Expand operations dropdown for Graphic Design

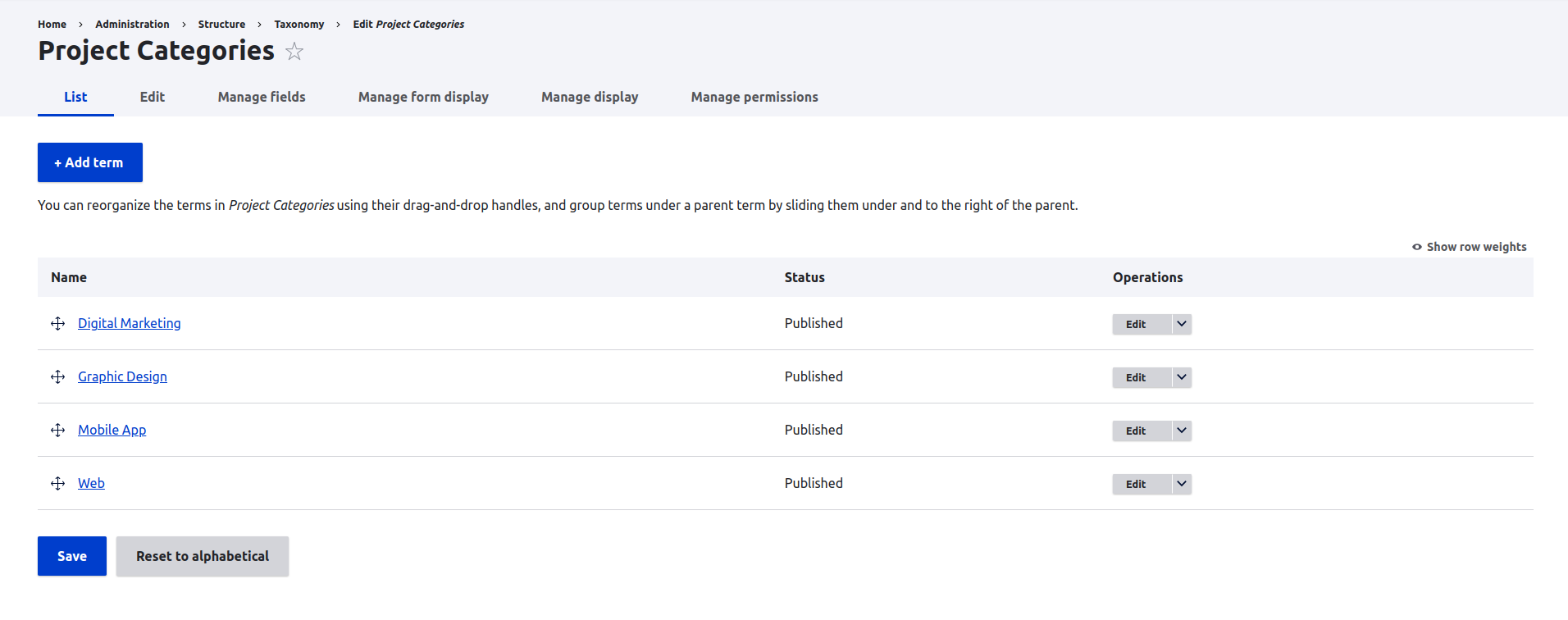coord(1181,377)
